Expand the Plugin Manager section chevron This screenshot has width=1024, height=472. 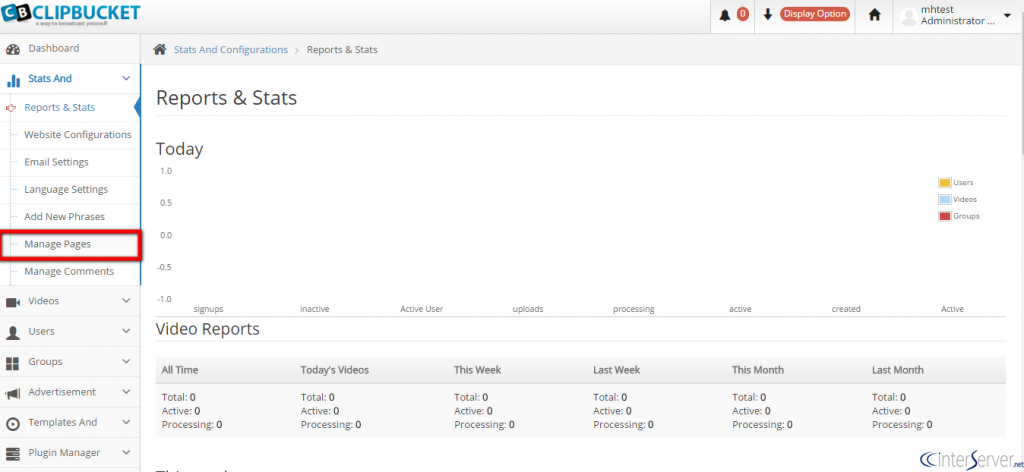coord(127,452)
